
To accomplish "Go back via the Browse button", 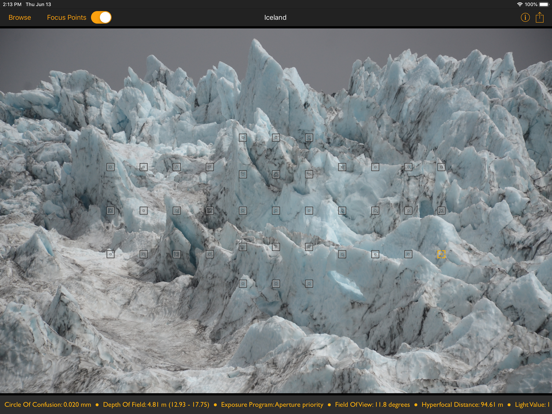I will (x=20, y=18).
